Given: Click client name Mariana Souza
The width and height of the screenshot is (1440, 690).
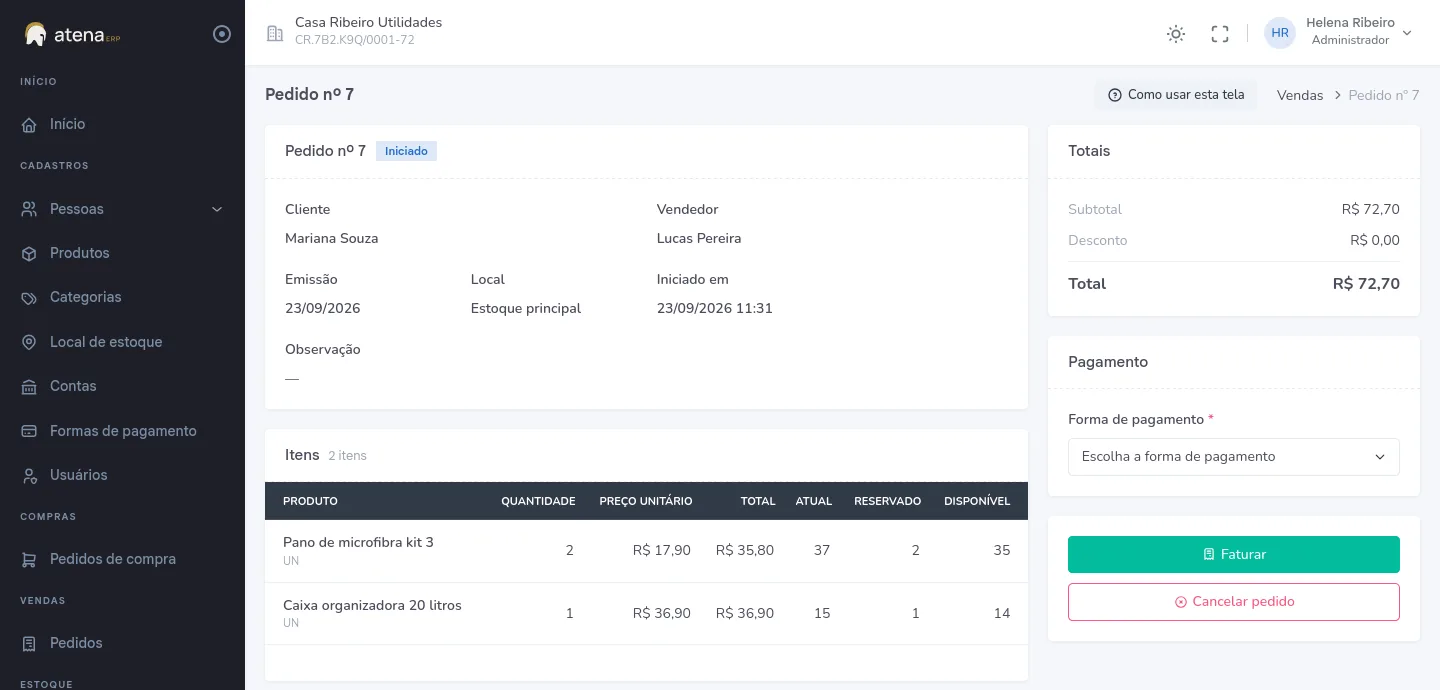Looking at the screenshot, I should (331, 239).
